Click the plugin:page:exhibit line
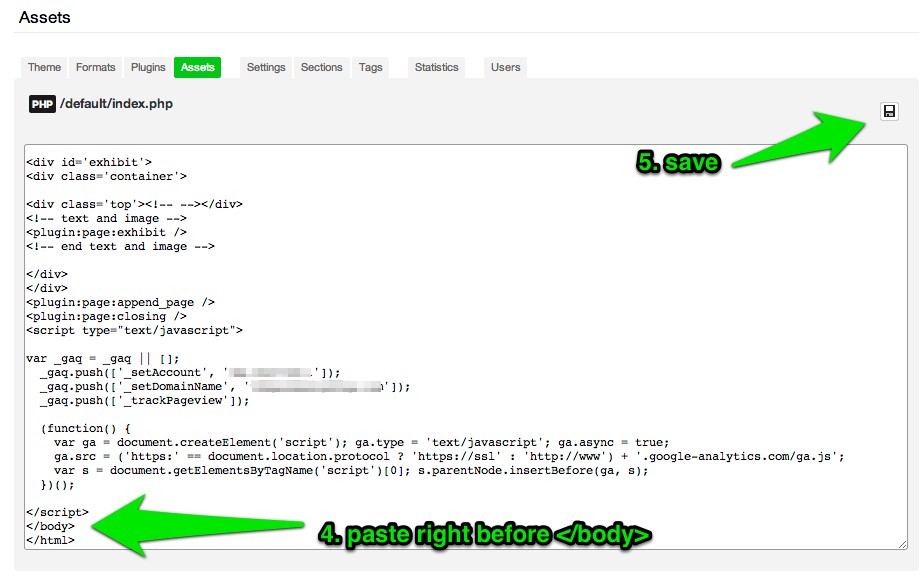Screen dimensions: 924x585 point(106,232)
